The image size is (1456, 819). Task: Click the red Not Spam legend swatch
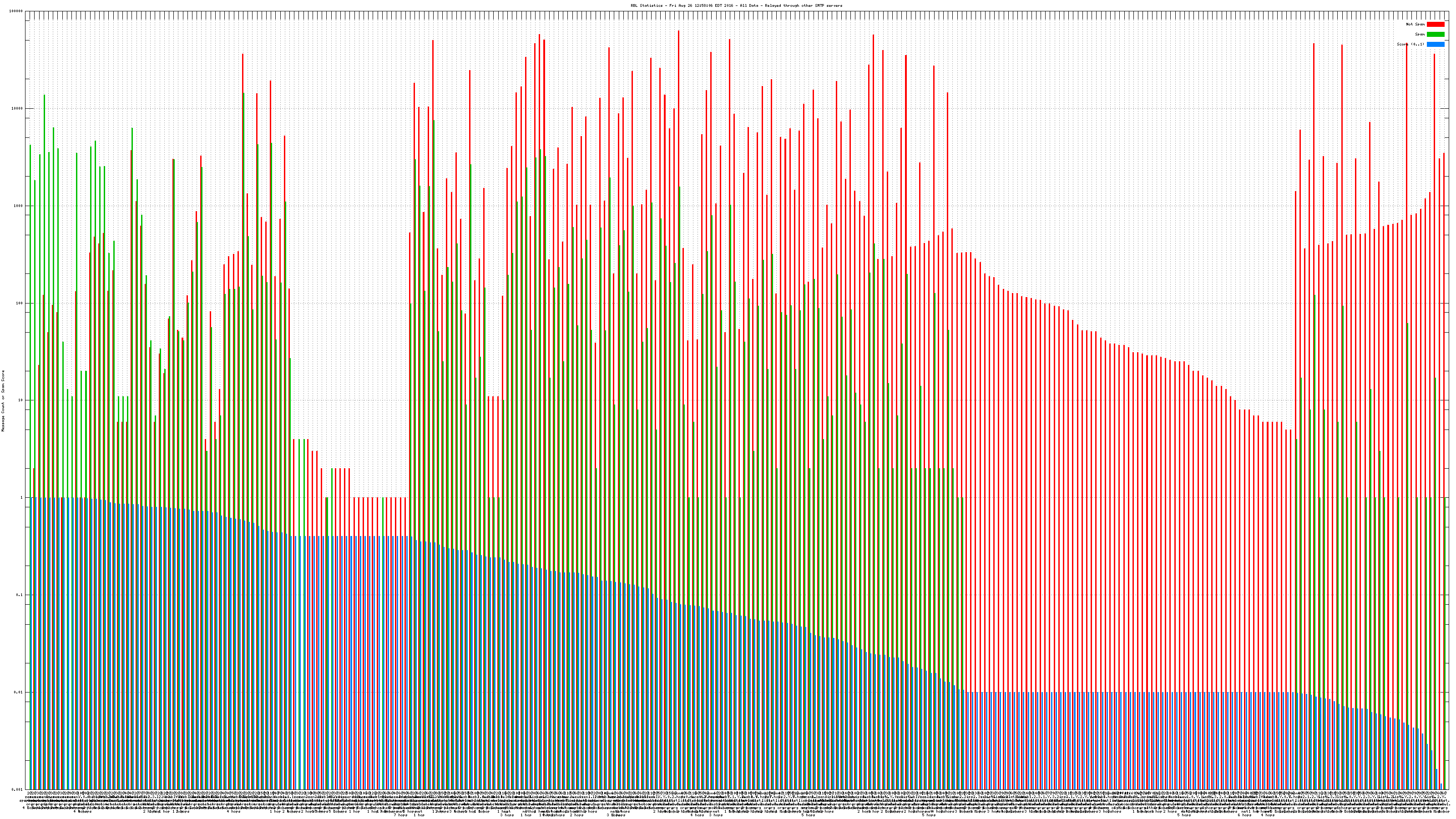(x=1435, y=24)
